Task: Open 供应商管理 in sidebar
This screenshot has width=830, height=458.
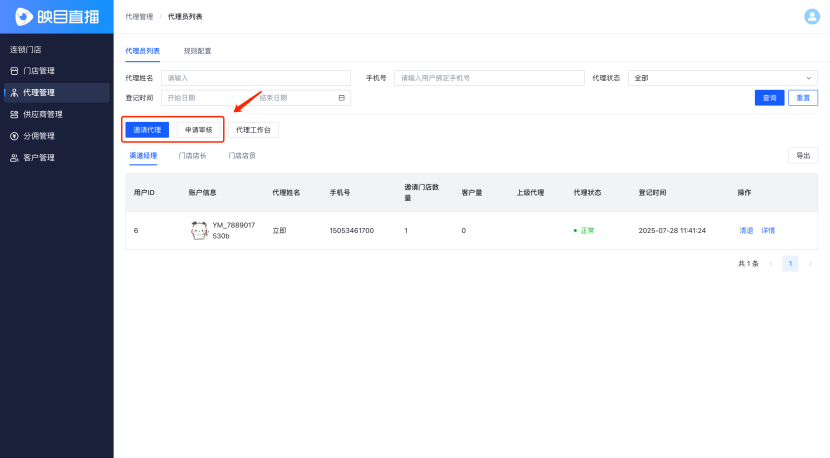Action: coord(57,114)
